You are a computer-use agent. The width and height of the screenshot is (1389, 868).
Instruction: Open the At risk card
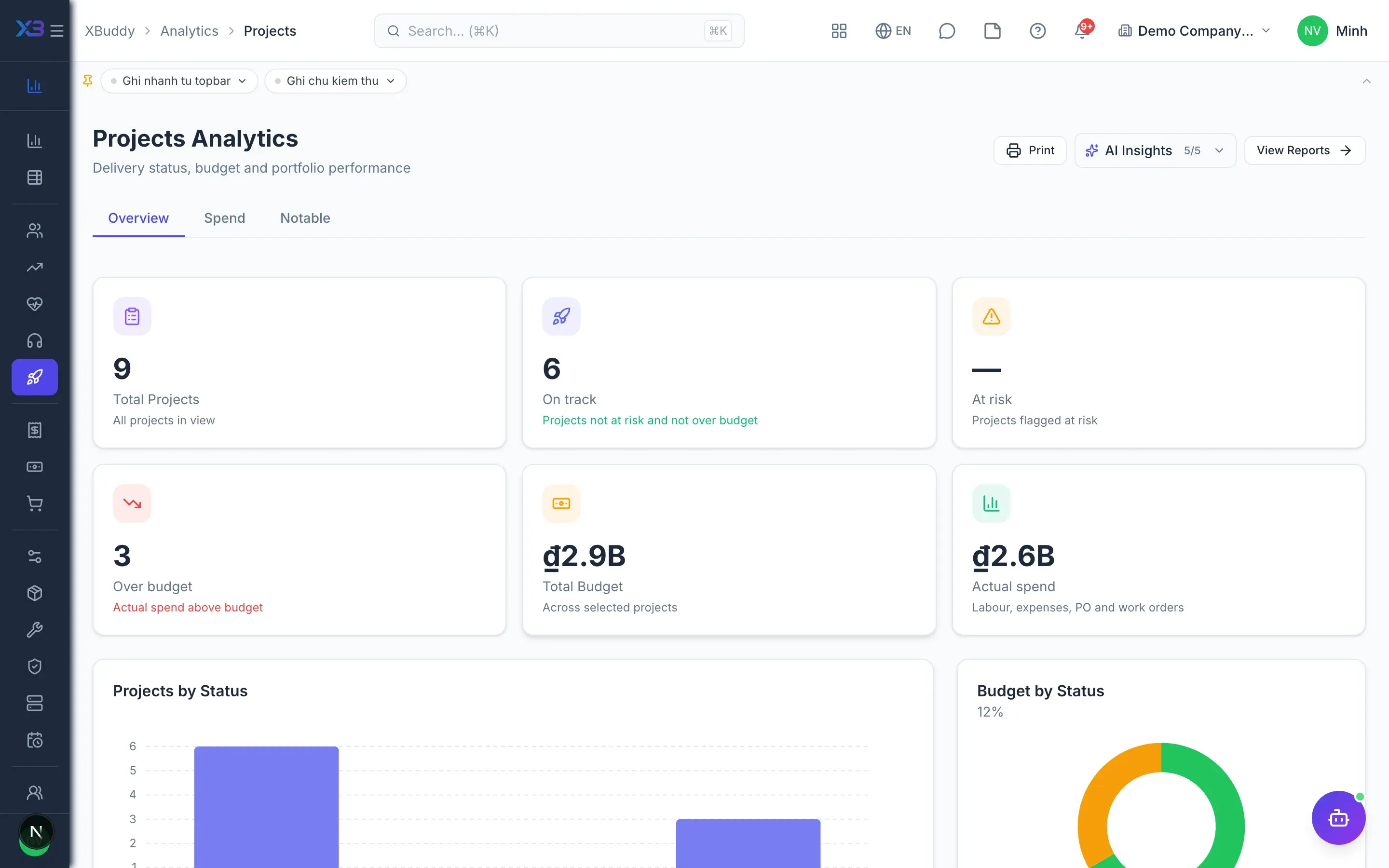(x=1158, y=363)
